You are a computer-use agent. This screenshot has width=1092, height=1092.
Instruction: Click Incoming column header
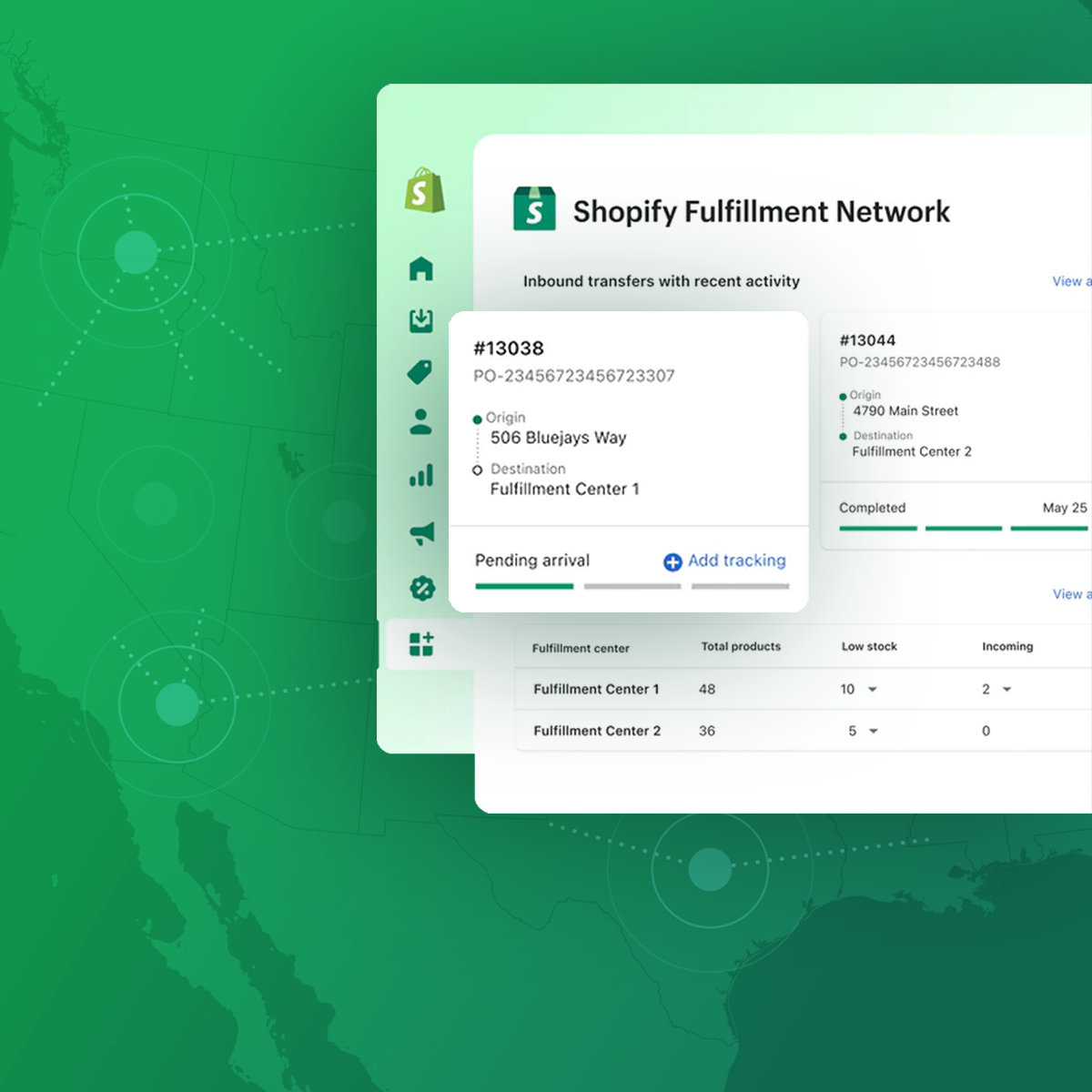(x=1007, y=647)
